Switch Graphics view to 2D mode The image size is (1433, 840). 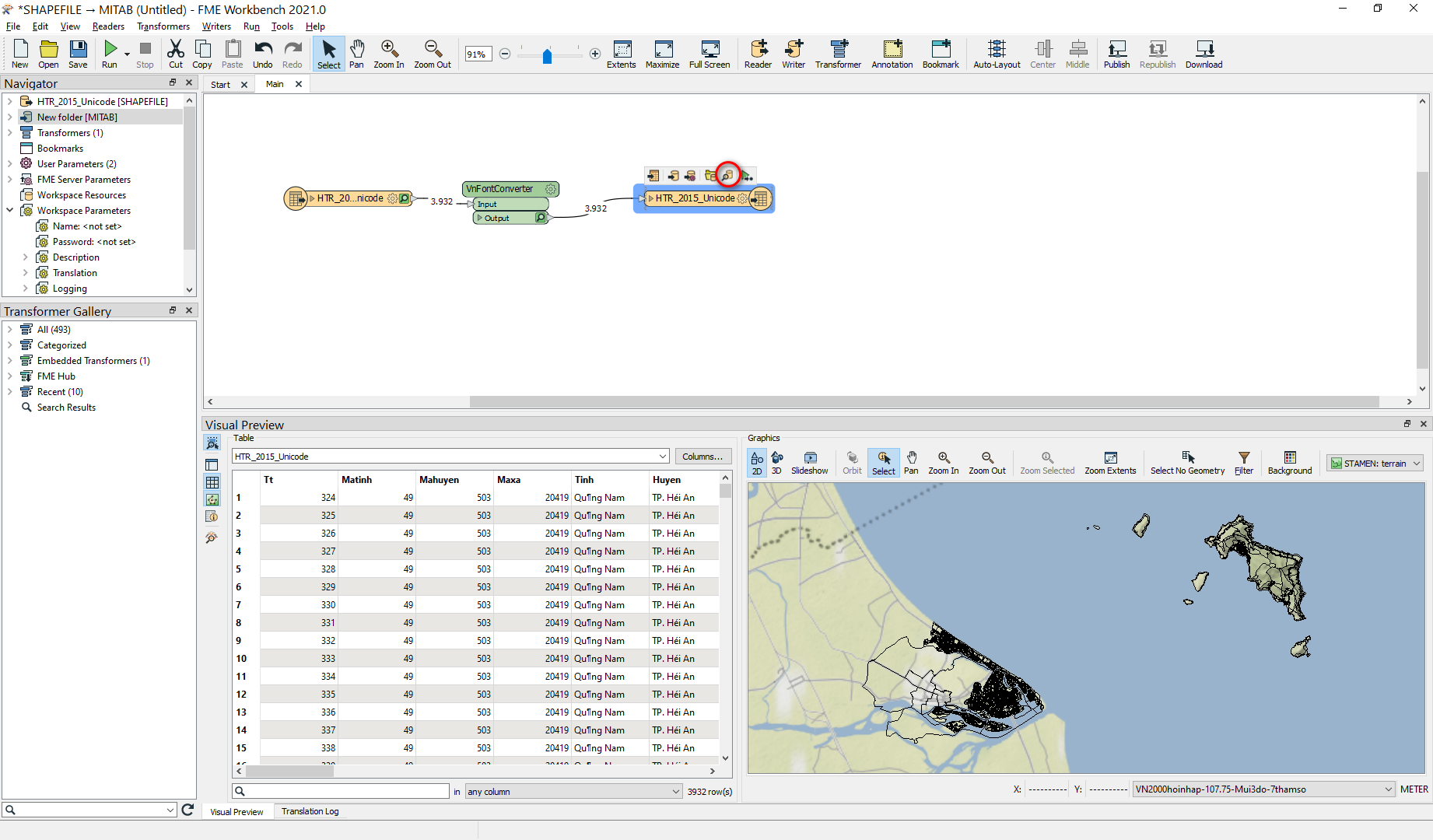click(757, 463)
